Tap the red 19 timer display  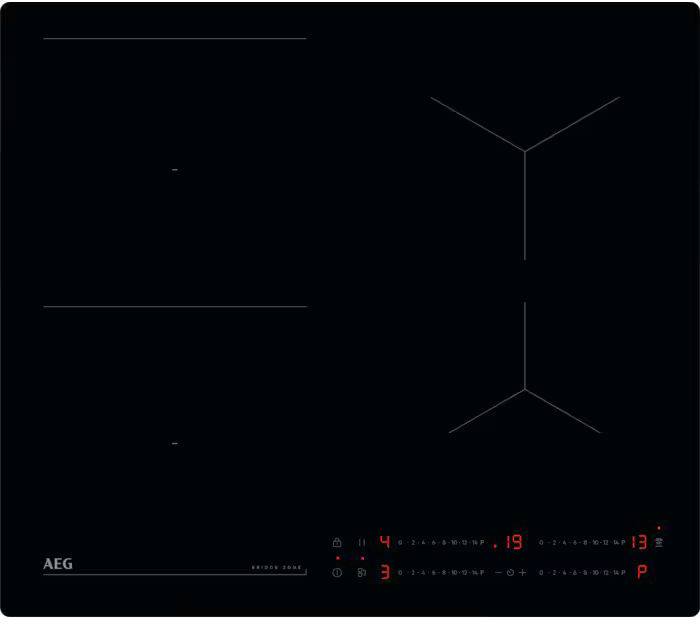coord(512,542)
